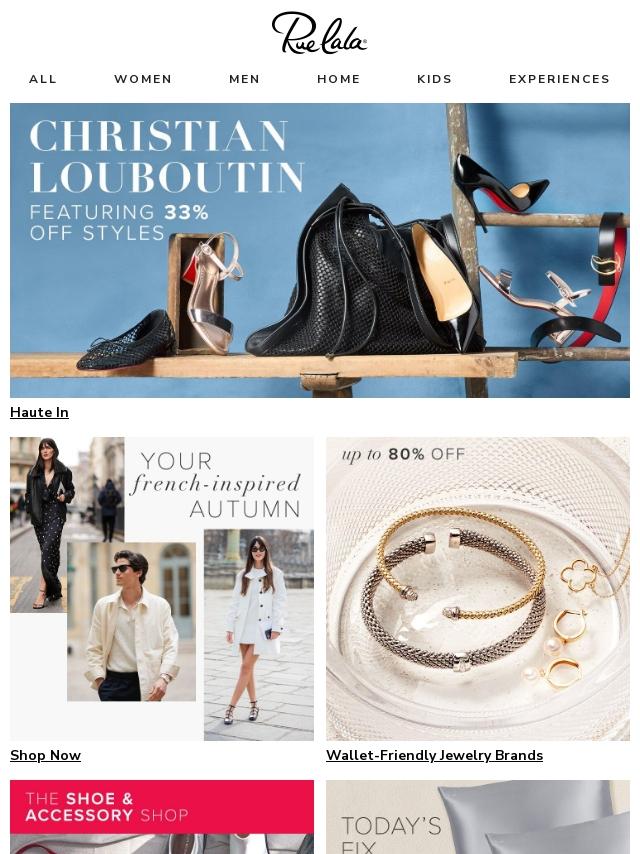The height and width of the screenshot is (854, 640).
Task: Open the HOME category
Action: click(339, 79)
